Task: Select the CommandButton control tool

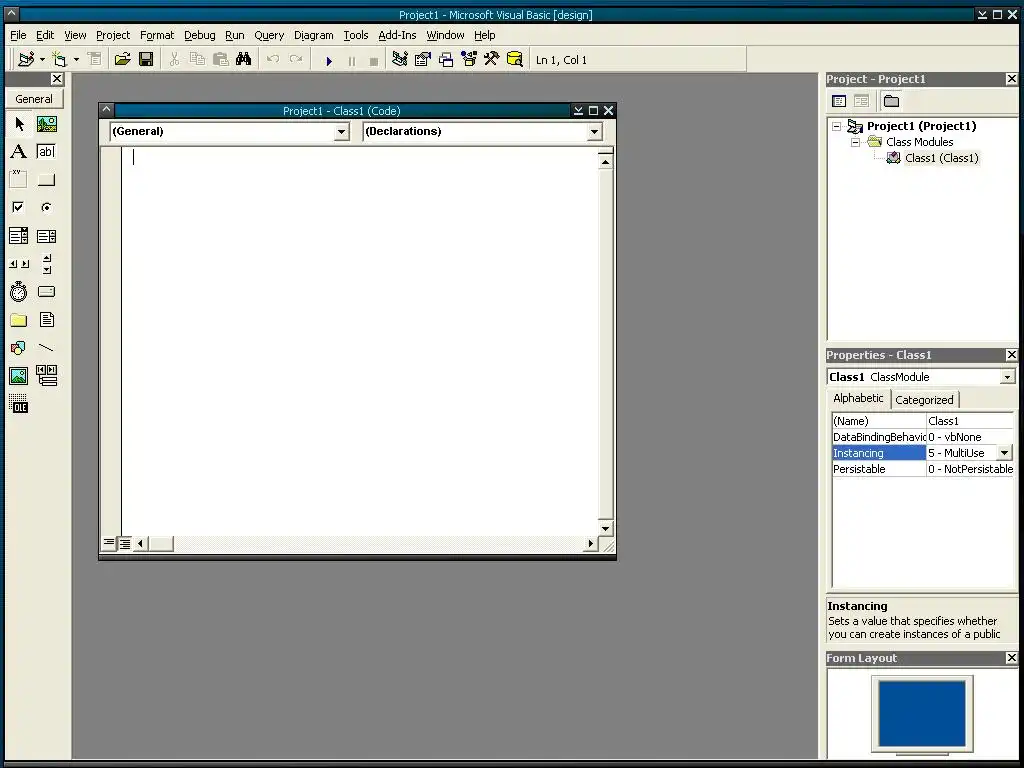Action: [x=46, y=180]
